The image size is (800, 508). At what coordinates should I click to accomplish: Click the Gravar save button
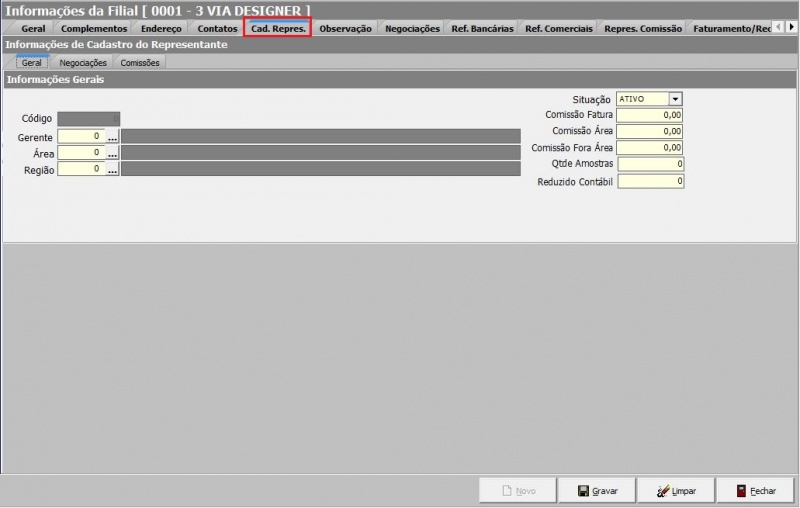point(599,491)
